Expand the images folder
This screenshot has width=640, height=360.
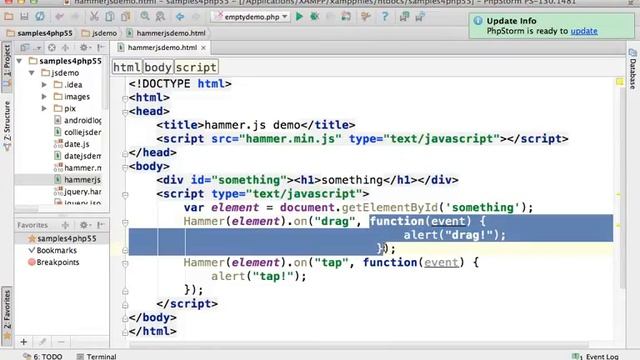point(44,96)
